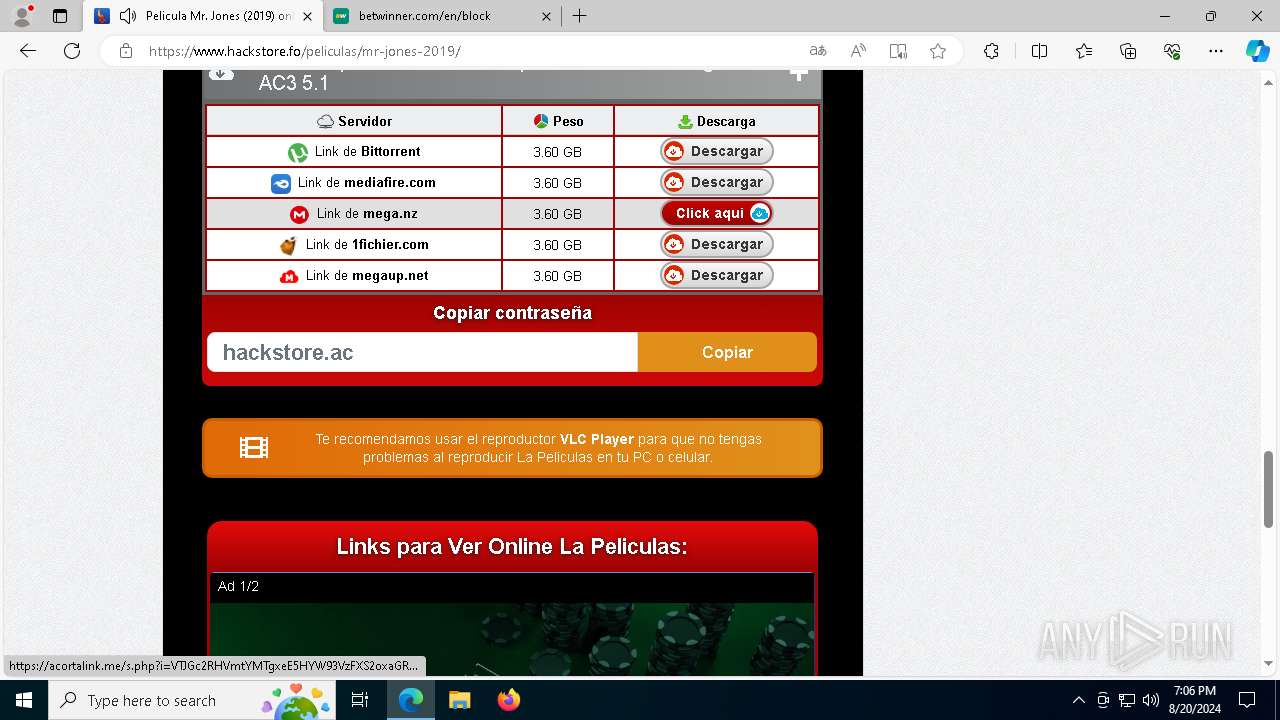Click Links para Ver Online heading
Viewport: 1280px width, 720px height.
point(512,546)
